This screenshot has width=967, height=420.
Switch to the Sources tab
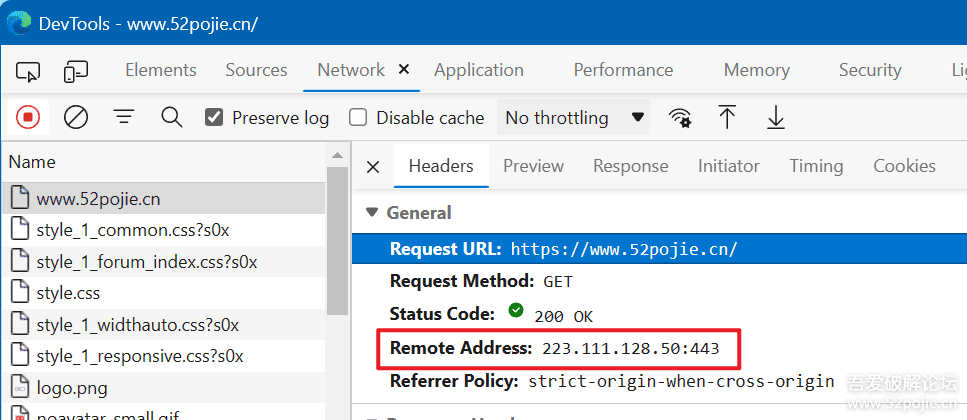pos(256,70)
